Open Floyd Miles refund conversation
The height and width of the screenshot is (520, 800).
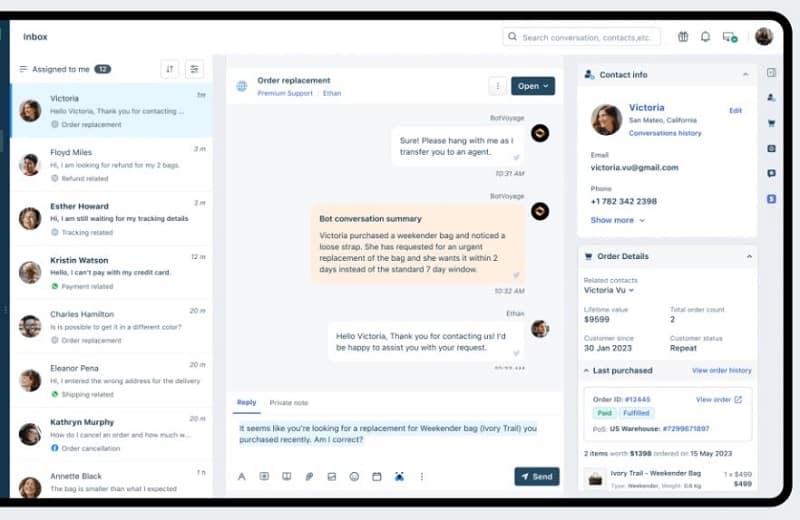(112, 165)
